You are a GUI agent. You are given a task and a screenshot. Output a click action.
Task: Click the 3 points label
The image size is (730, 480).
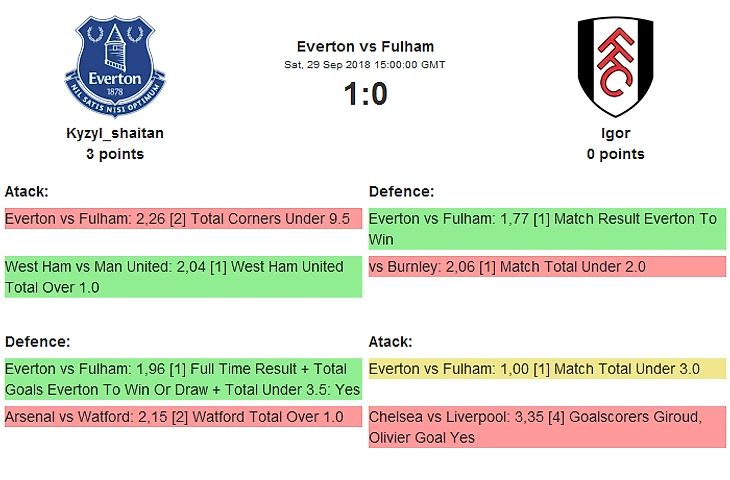tap(115, 154)
